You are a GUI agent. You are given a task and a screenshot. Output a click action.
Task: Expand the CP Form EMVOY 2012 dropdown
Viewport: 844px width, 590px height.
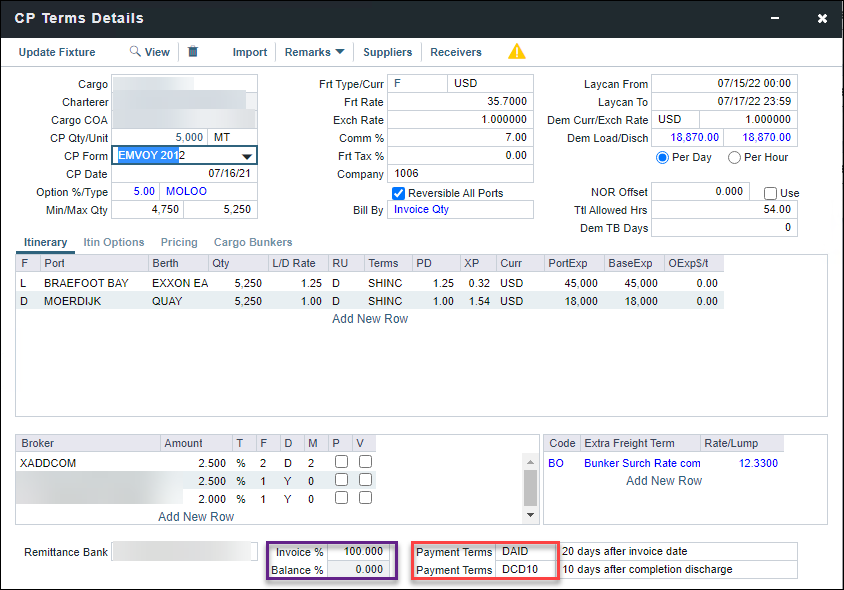[x=246, y=155]
